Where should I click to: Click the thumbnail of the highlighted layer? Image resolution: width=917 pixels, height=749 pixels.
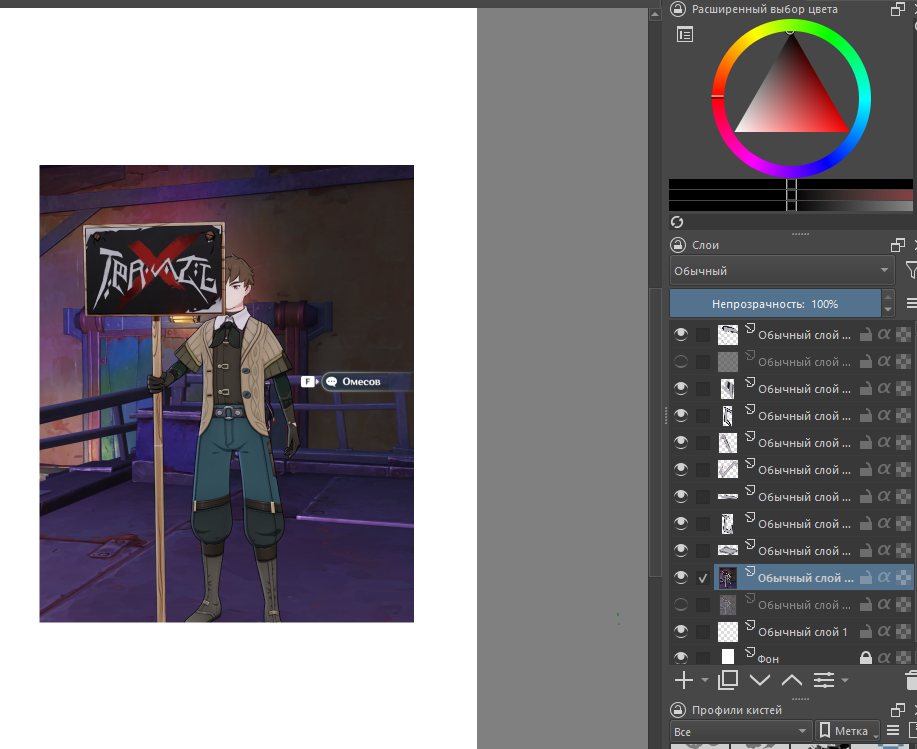pos(728,578)
